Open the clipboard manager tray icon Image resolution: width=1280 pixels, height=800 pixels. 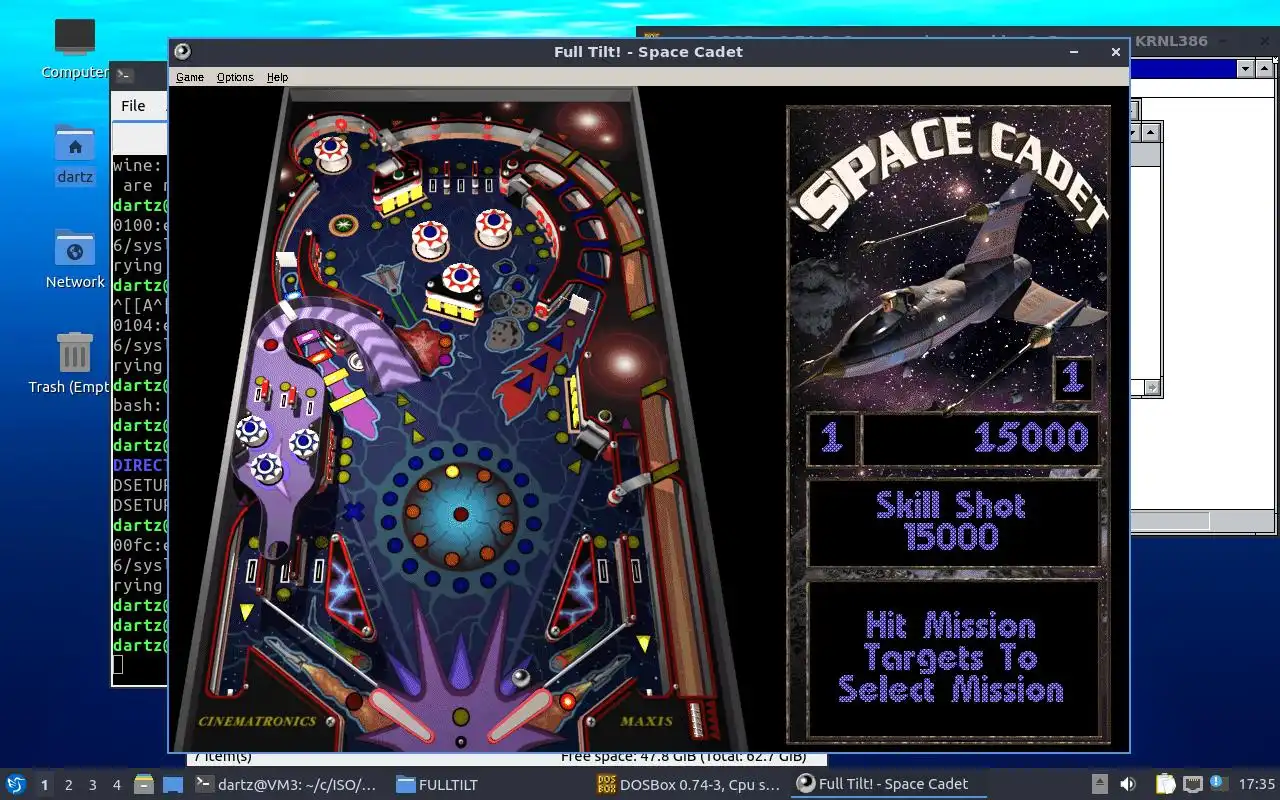coord(1165,784)
